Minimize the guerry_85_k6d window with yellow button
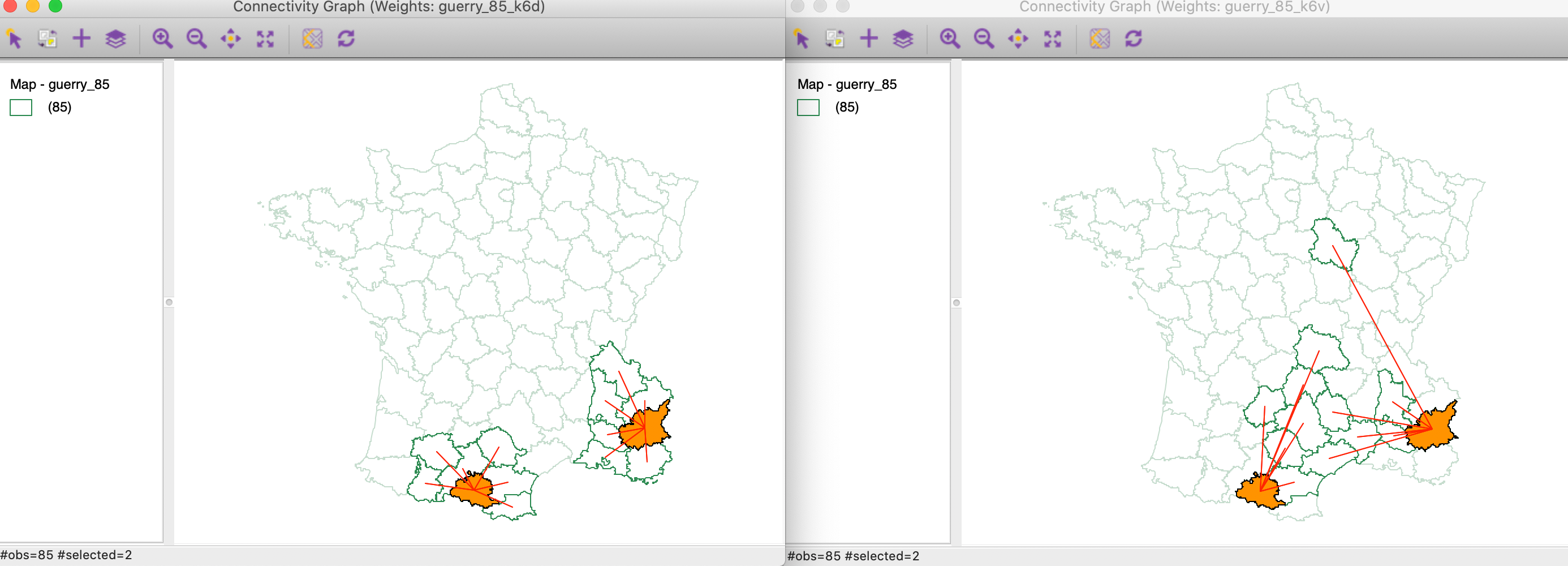Viewport: 1568px width, 566px height. [x=32, y=6]
